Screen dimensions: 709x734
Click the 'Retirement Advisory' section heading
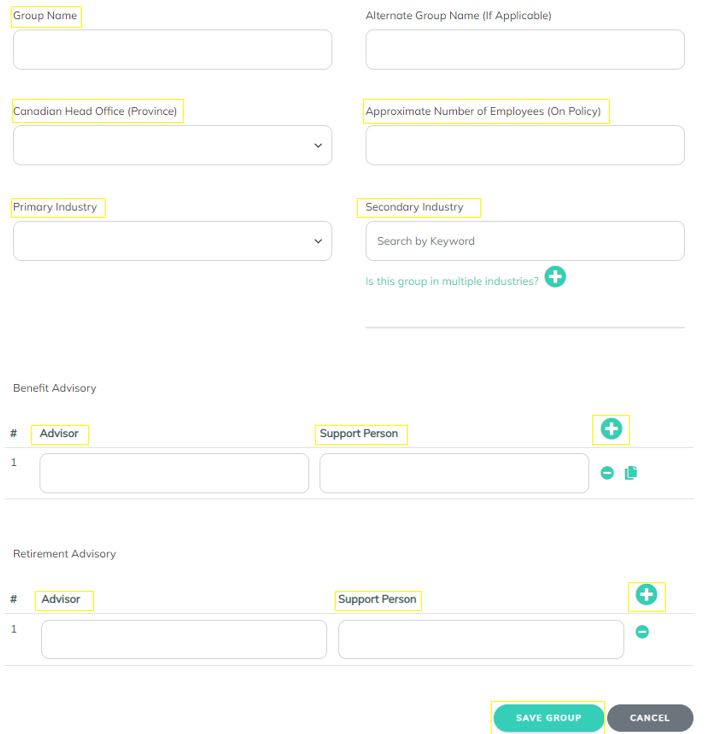[65, 554]
